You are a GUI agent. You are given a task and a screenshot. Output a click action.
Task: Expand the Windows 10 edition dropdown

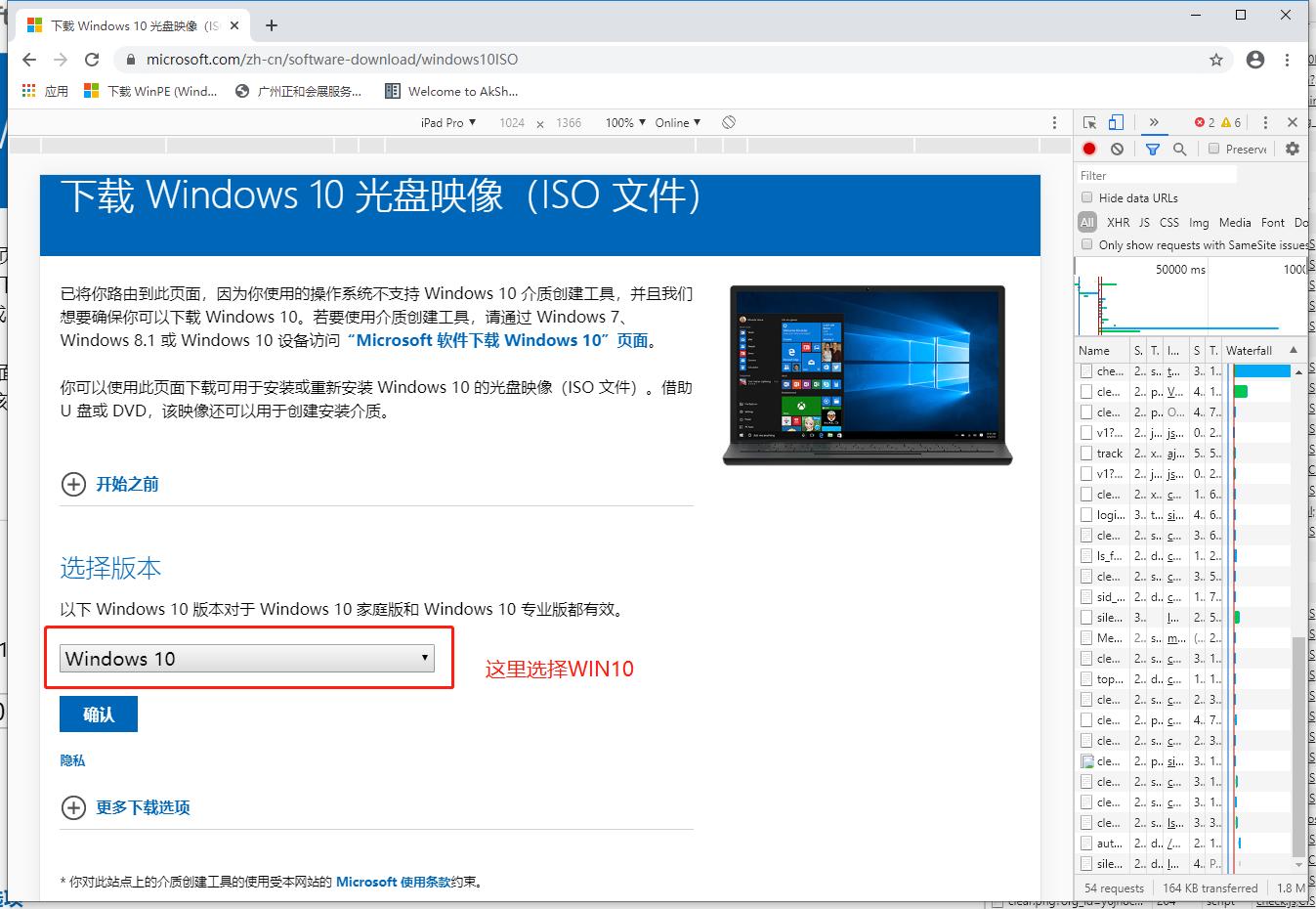coord(244,658)
